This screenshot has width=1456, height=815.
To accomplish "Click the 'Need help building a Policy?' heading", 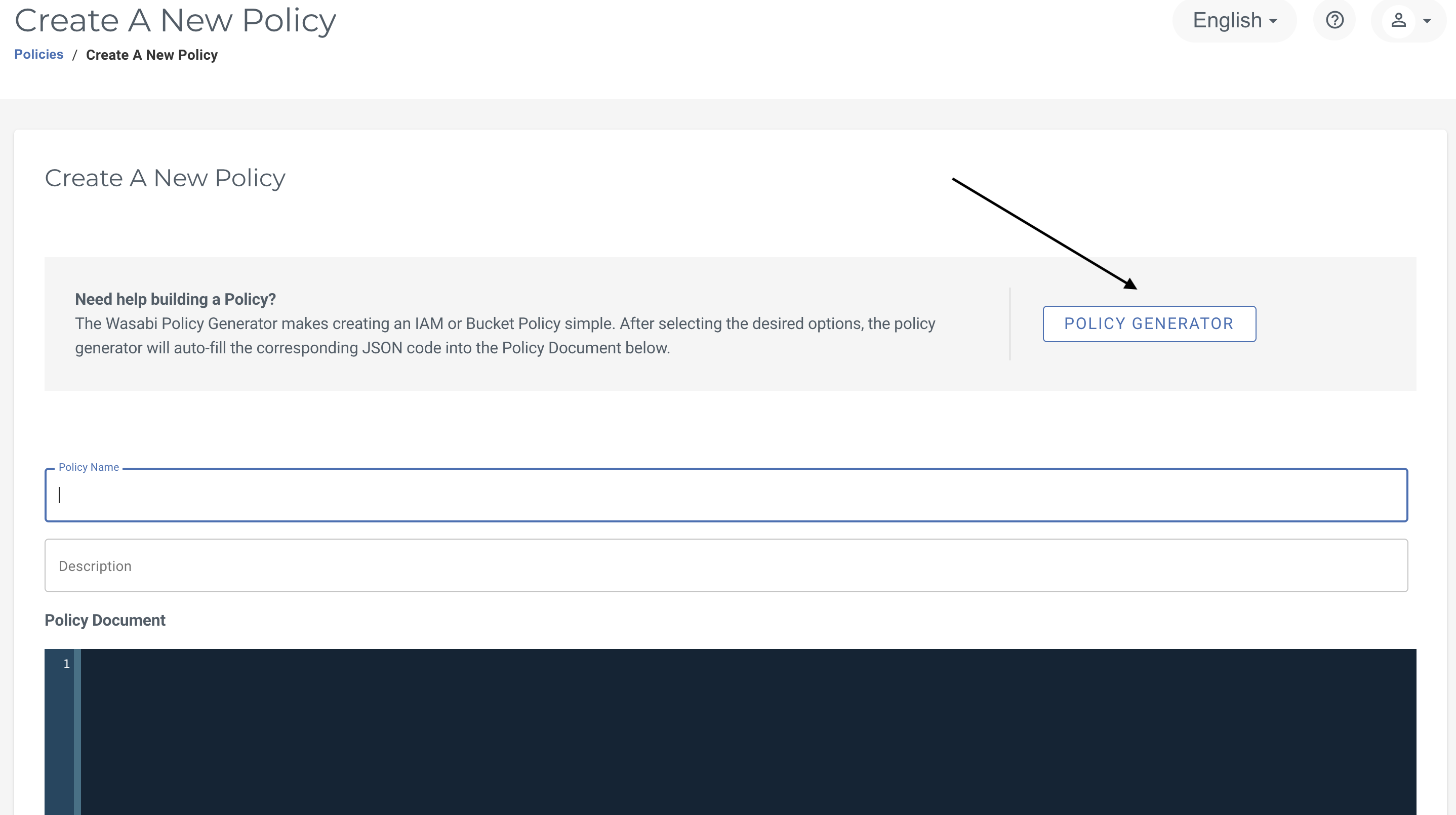I will tap(175, 299).
